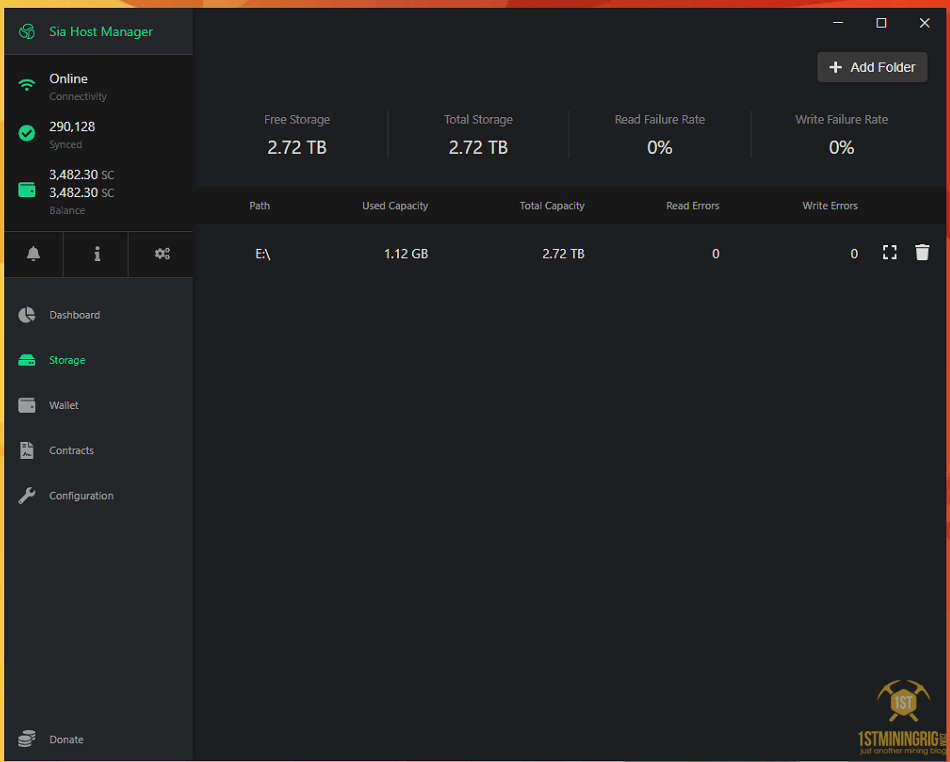Click the Storage drive icon

pyautogui.click(x=27, y=360)
